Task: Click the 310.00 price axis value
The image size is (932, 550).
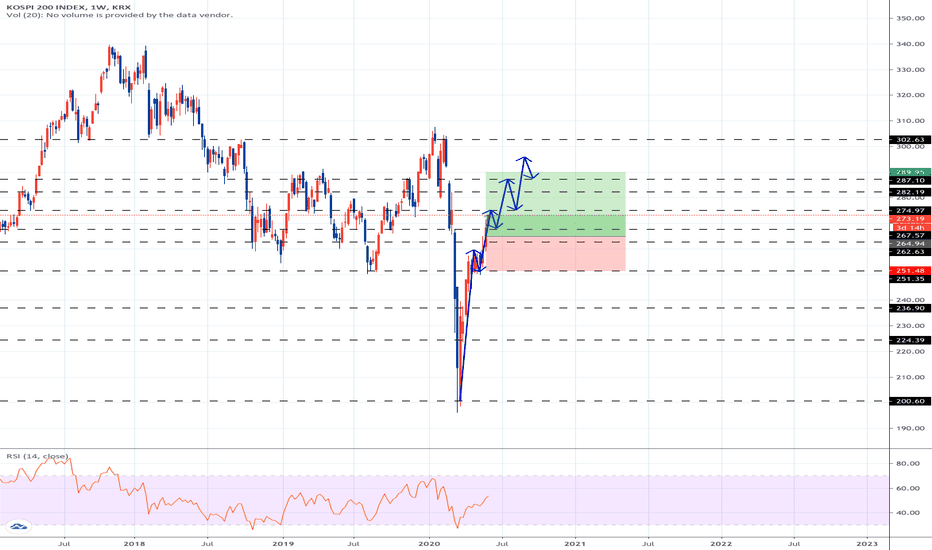Action: [911, 121]
